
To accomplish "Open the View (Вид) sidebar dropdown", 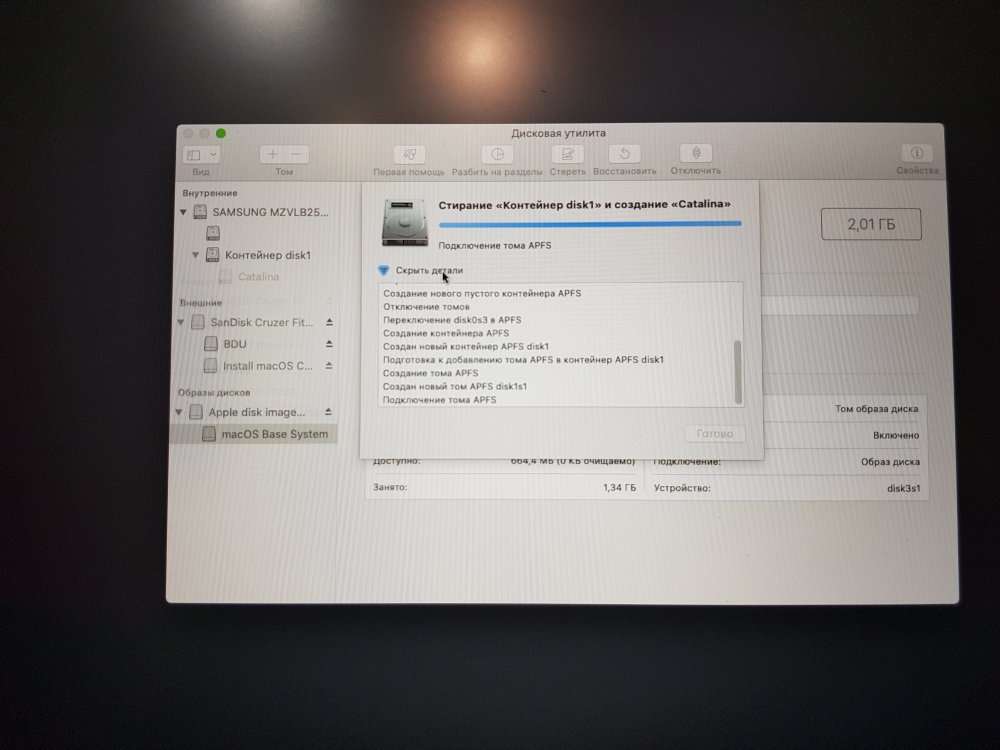I will click(x=201, y=155).
